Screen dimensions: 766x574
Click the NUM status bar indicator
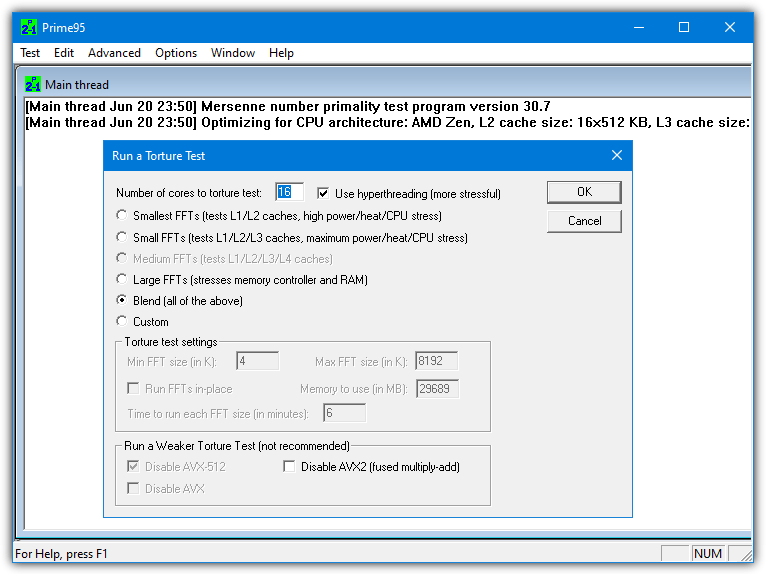point(707,553)
